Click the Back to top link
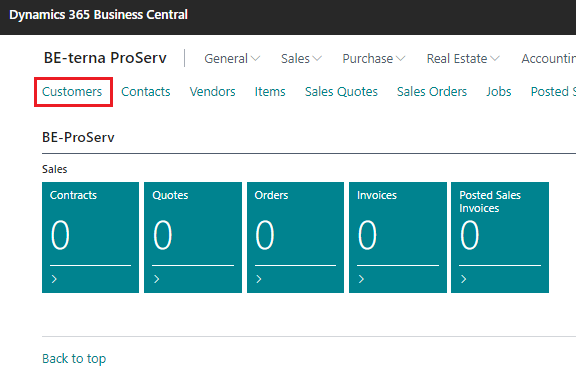576x378 pixels. tap(74, 359)
